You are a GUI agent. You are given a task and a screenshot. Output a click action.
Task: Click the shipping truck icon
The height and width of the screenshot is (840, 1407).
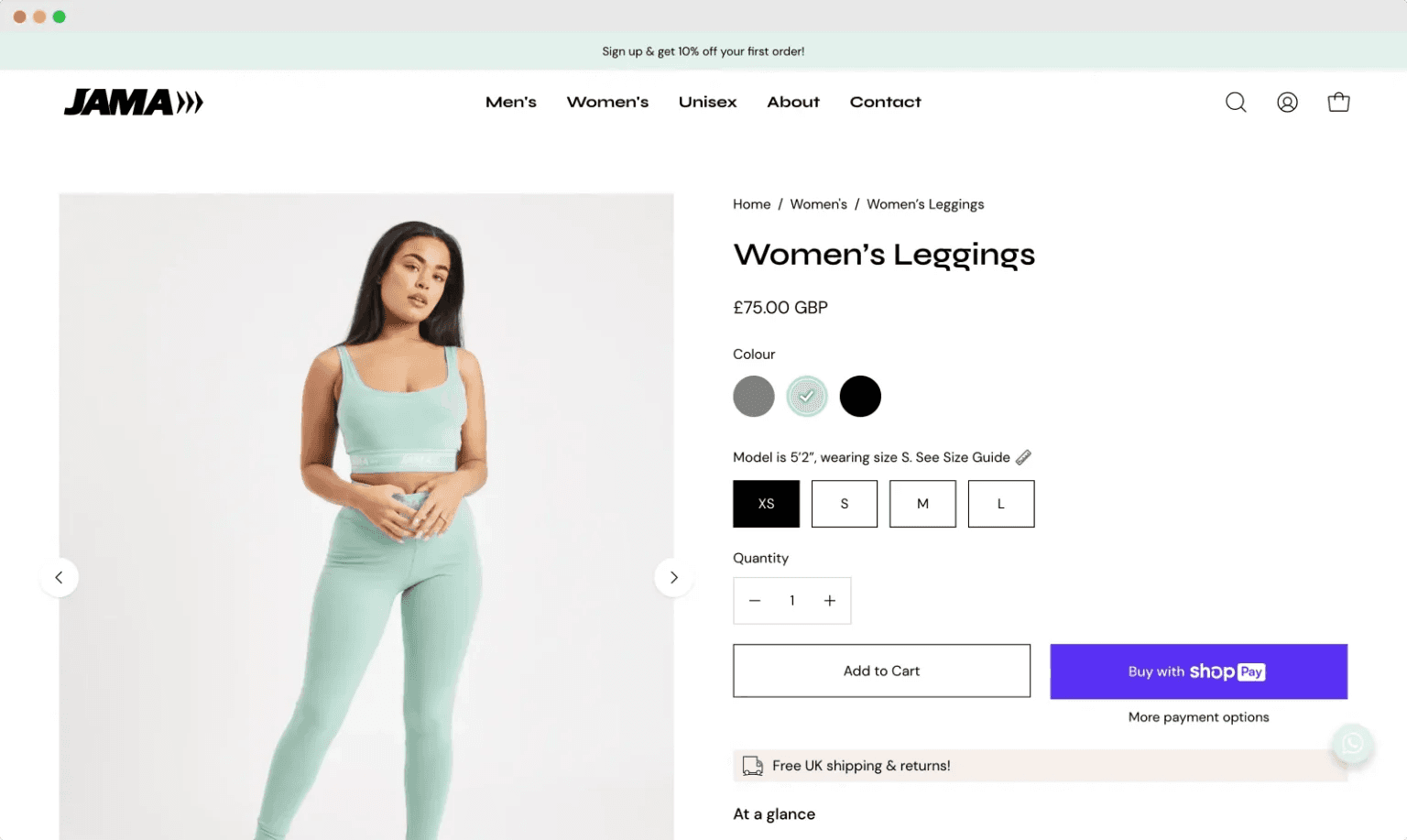click(752, 766)
